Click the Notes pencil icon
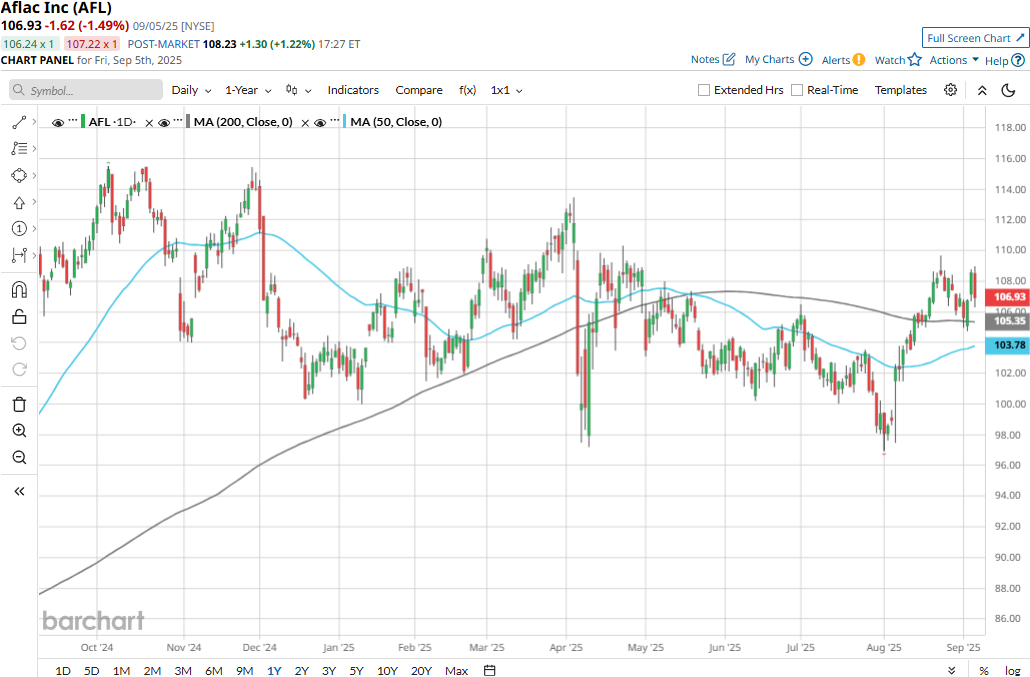This screenshot has height=677, width=1030. click(x=728, y=59)
